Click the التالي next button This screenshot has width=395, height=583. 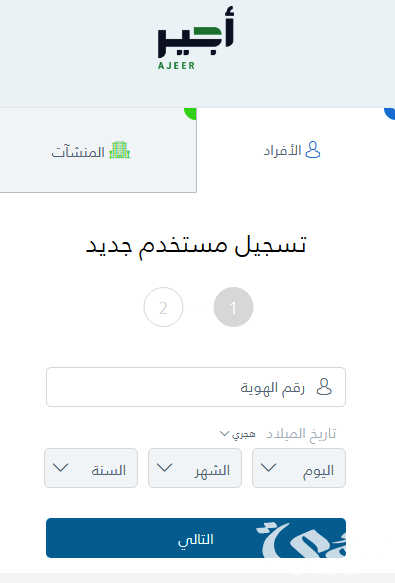click(196, 538)
